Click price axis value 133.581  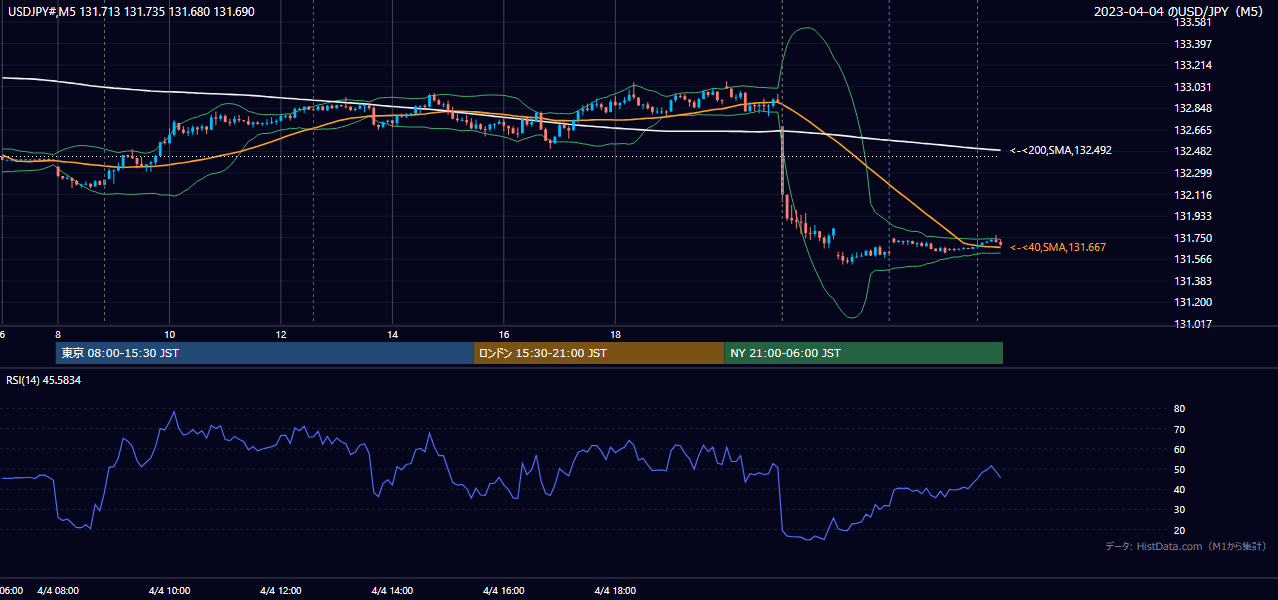(x=1193, y=22)
